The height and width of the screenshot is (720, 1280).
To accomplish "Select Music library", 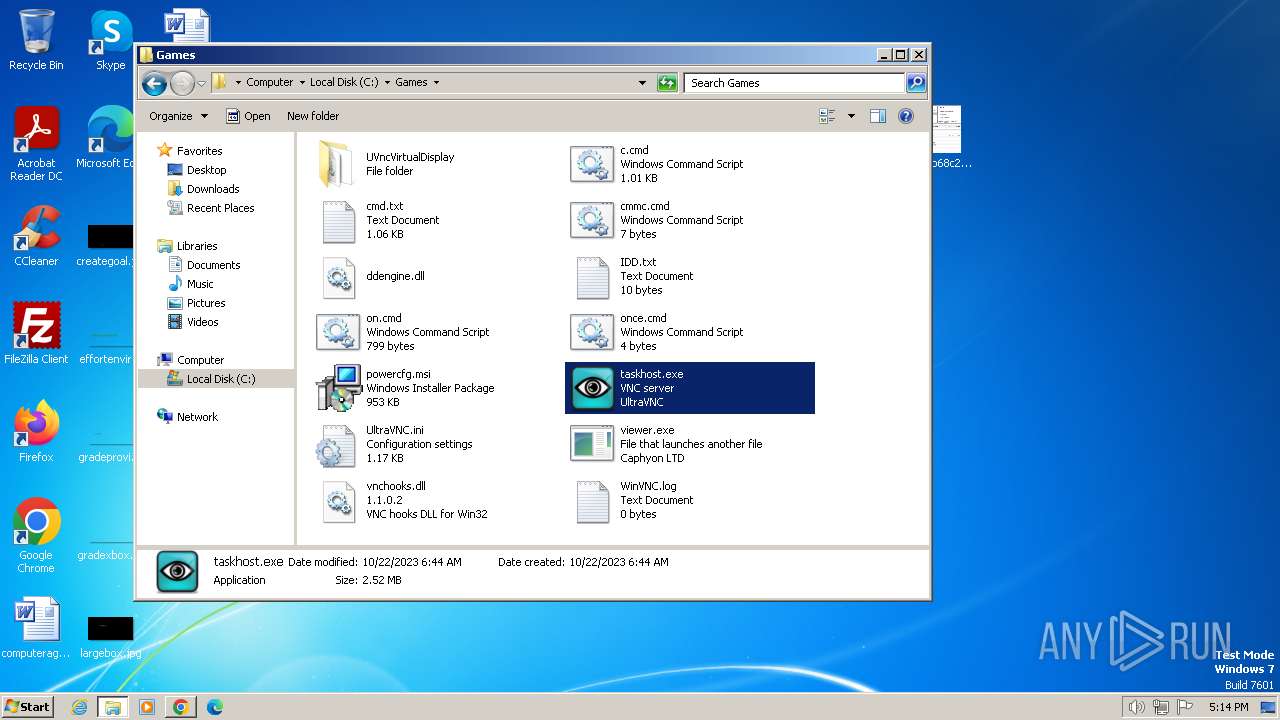I will pos(200,284).
